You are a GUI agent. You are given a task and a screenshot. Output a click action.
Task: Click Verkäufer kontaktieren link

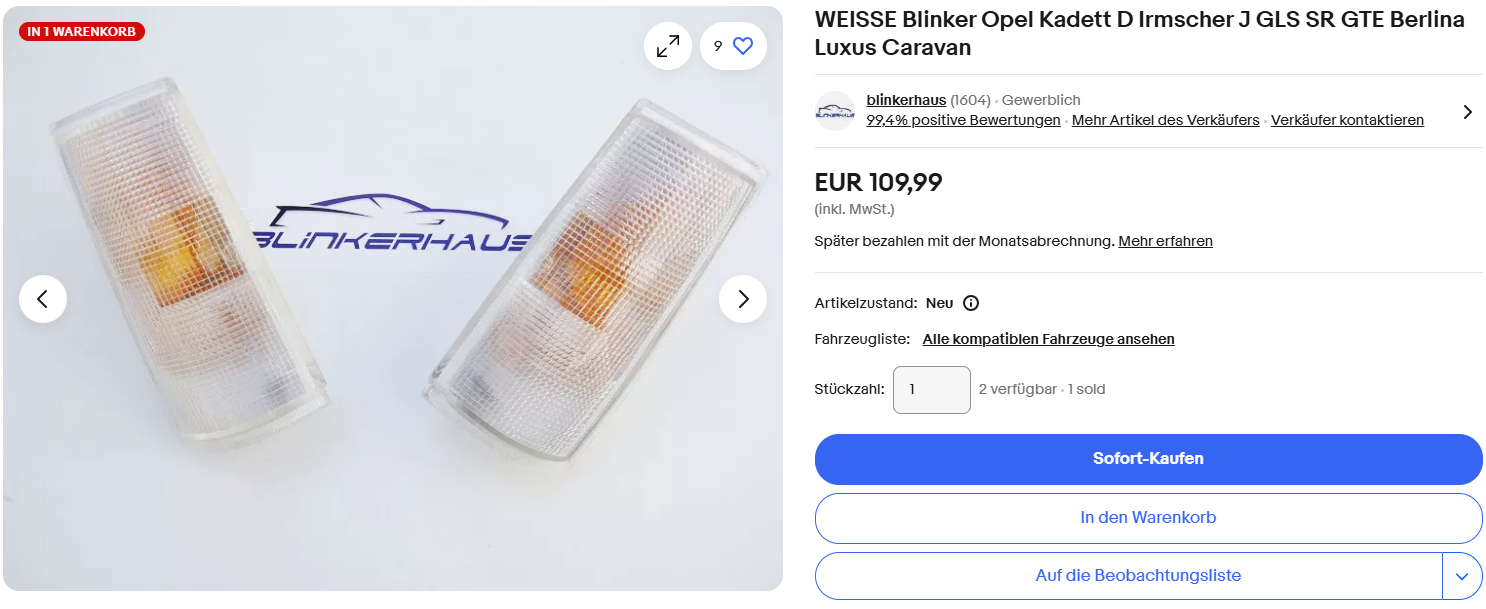tap(1347, 120)
